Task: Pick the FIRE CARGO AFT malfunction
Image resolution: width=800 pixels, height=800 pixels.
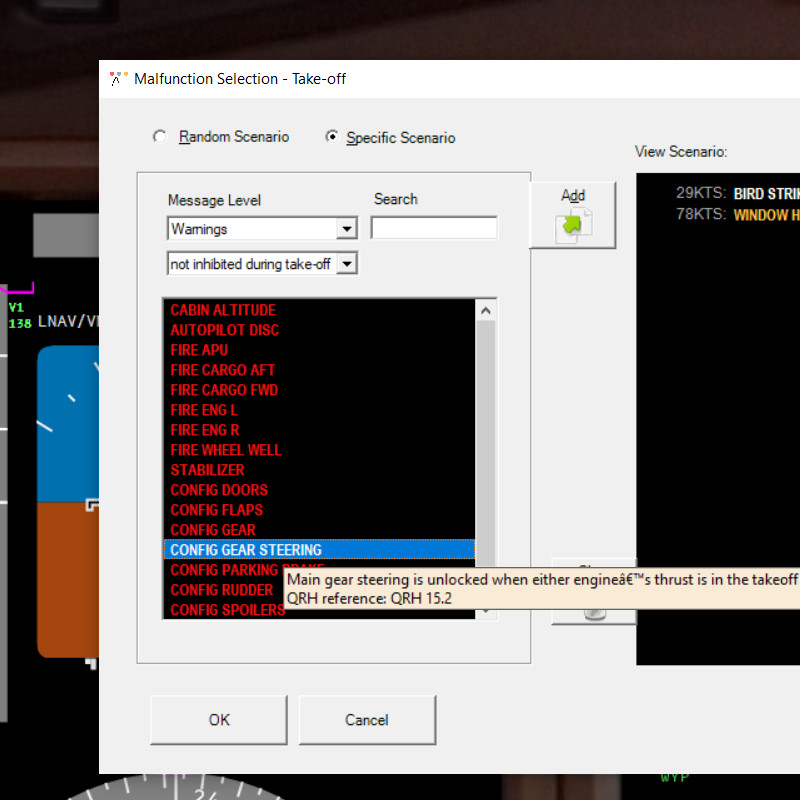Action: tap(223, 370)
